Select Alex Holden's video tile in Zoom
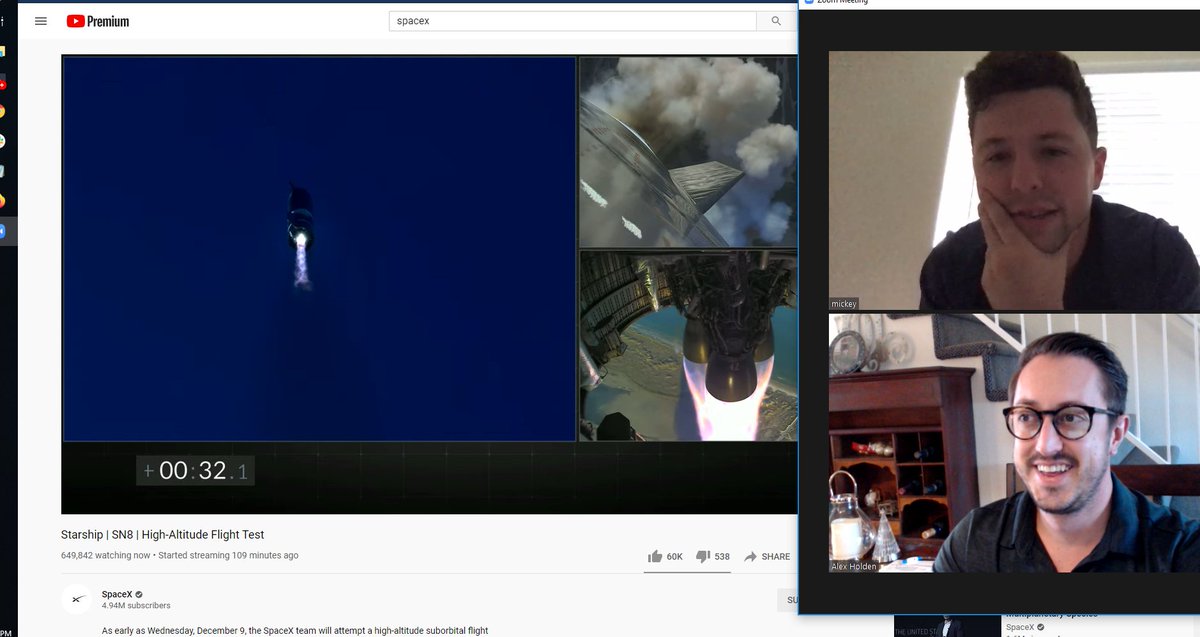Image resolution: width=1200 pixels, height=637 pixels. click(x=1014, y=443)
